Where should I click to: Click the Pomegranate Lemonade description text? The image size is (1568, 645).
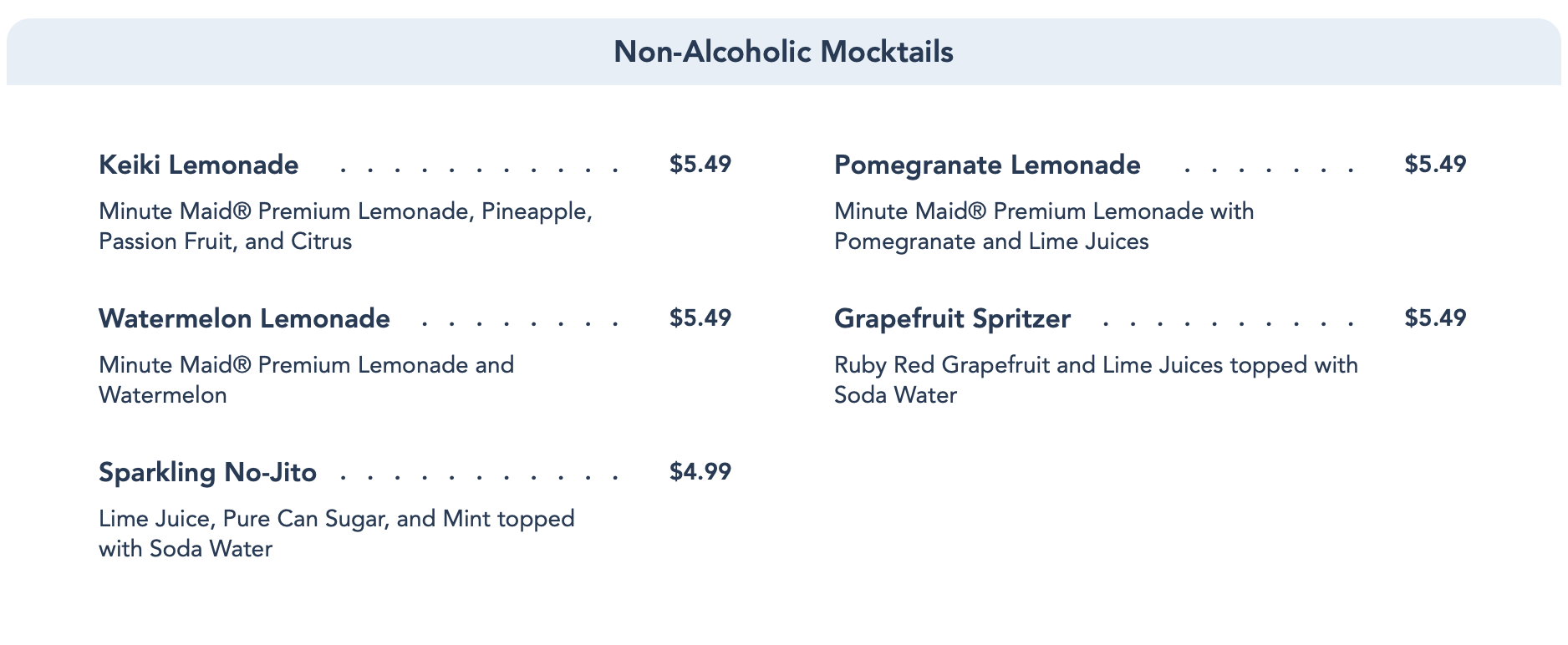[x=1044, y=226]
